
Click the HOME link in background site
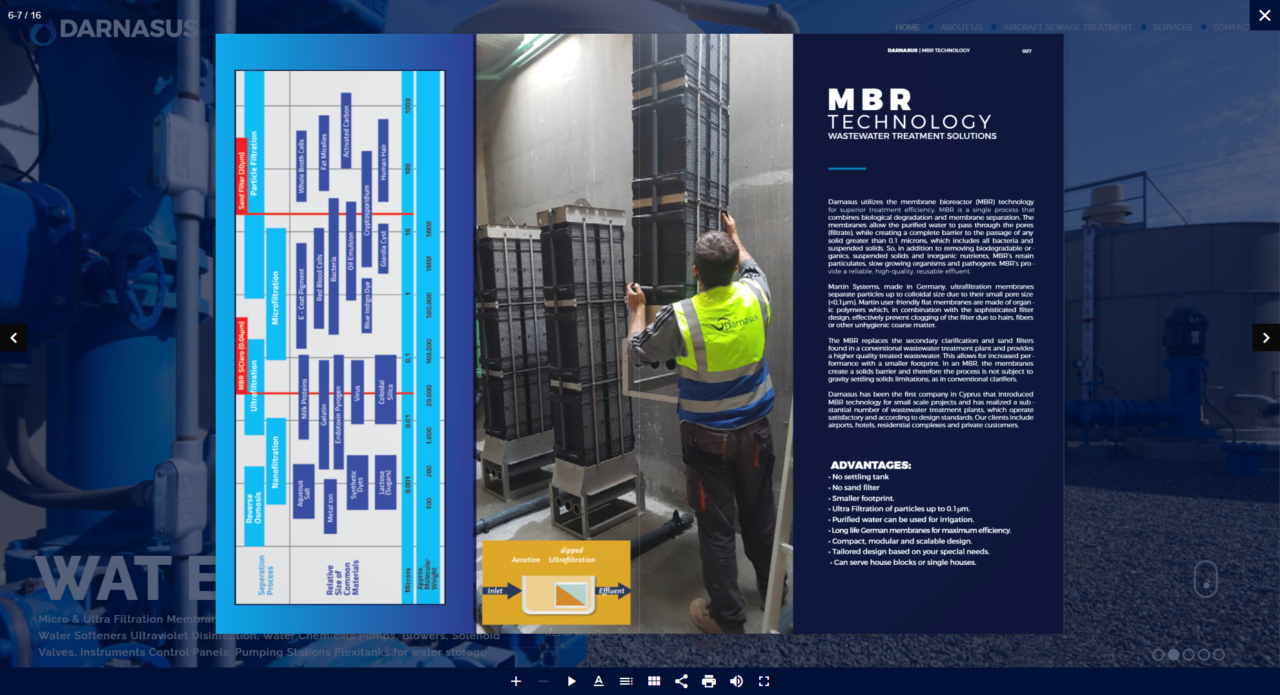tap(907, 27)
